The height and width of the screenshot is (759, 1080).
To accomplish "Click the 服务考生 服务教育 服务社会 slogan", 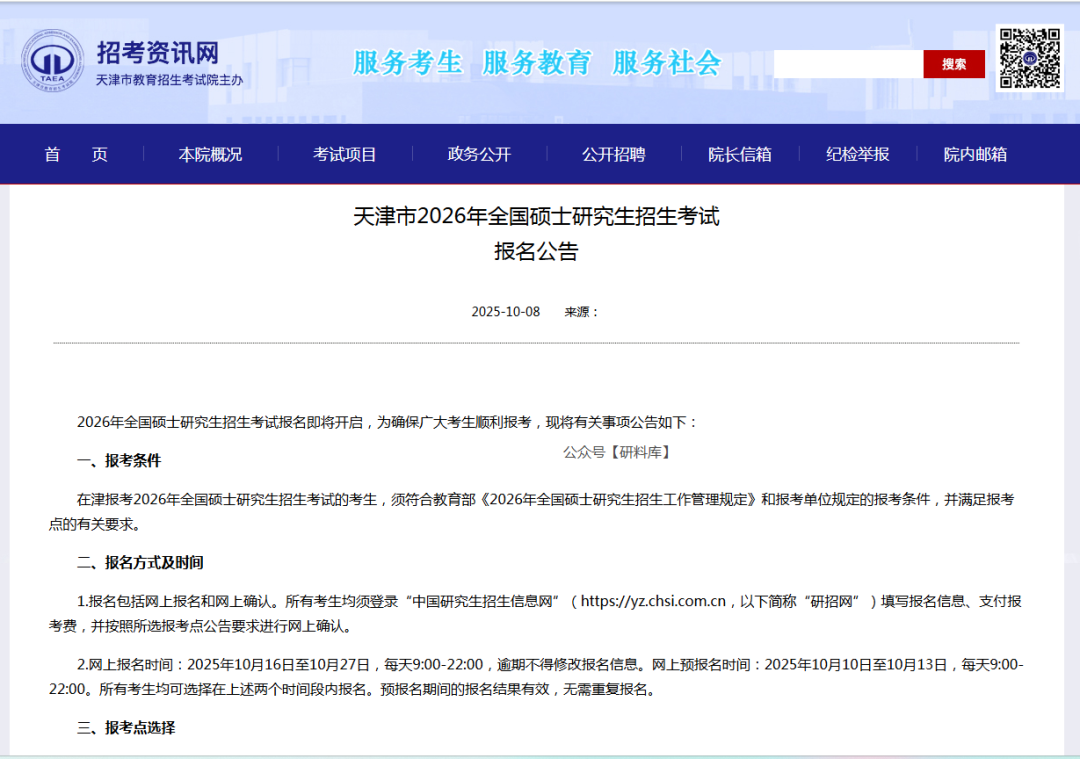I will coord(536,63).
